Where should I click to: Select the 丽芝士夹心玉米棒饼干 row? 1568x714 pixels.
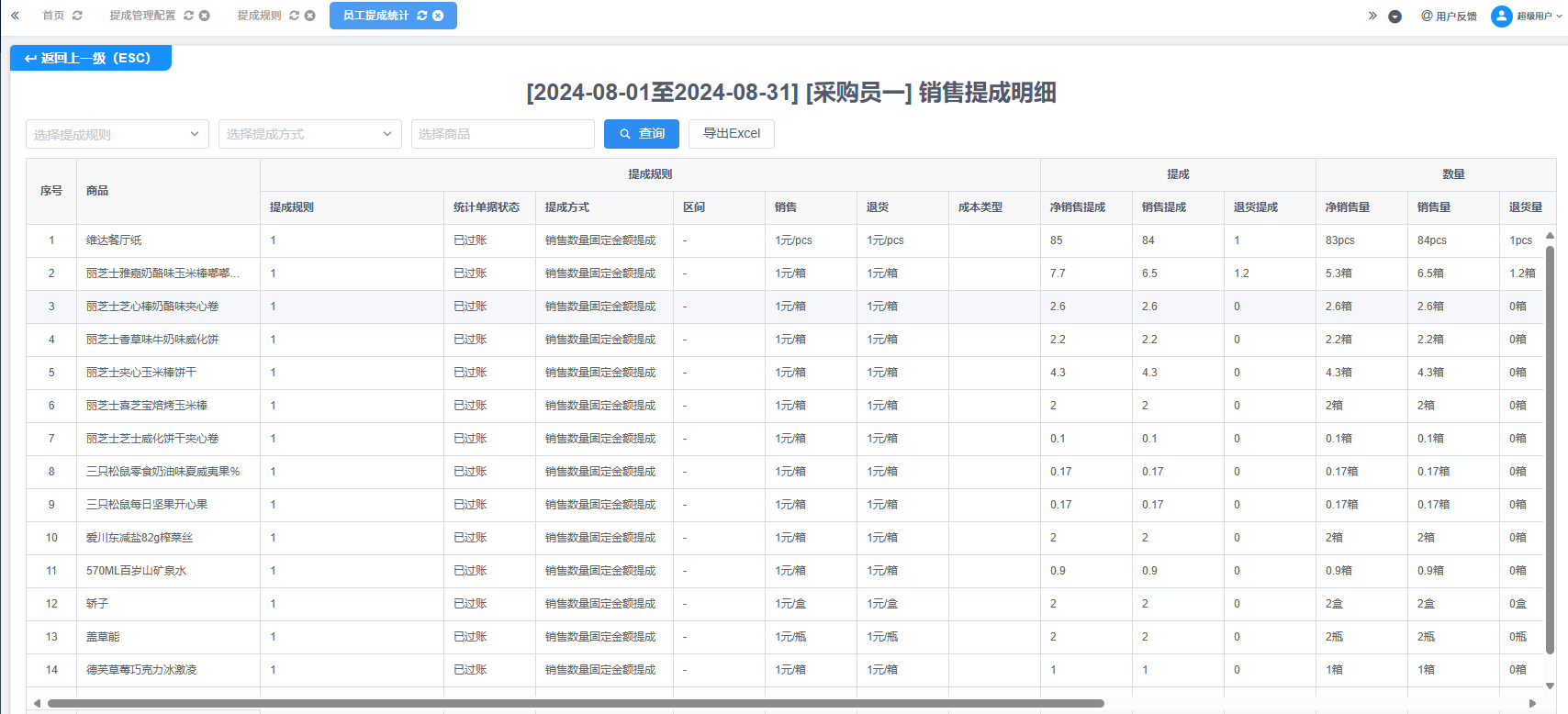coord(785,373)
